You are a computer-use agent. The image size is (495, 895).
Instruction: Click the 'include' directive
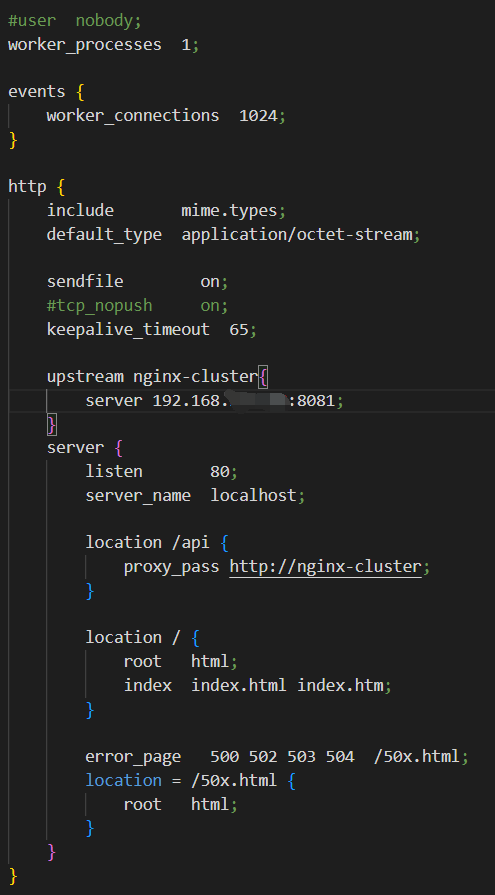point(80,211)
